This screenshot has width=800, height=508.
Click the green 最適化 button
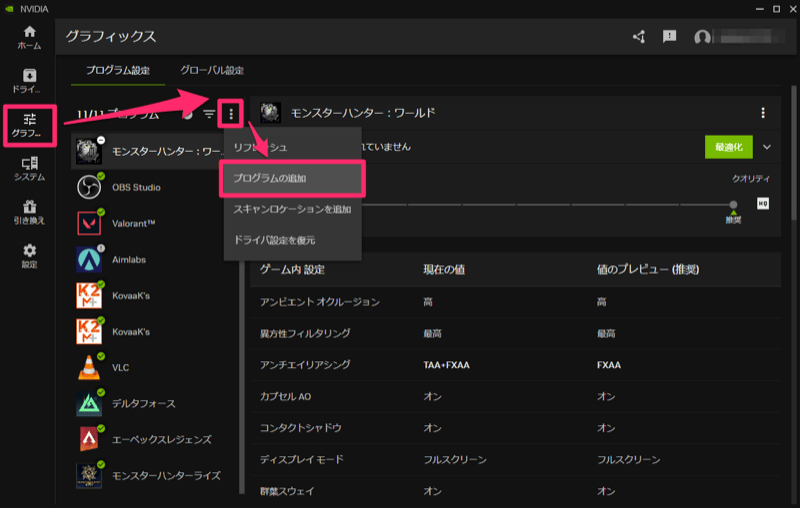pyautogui.click(x=729, y=147)
